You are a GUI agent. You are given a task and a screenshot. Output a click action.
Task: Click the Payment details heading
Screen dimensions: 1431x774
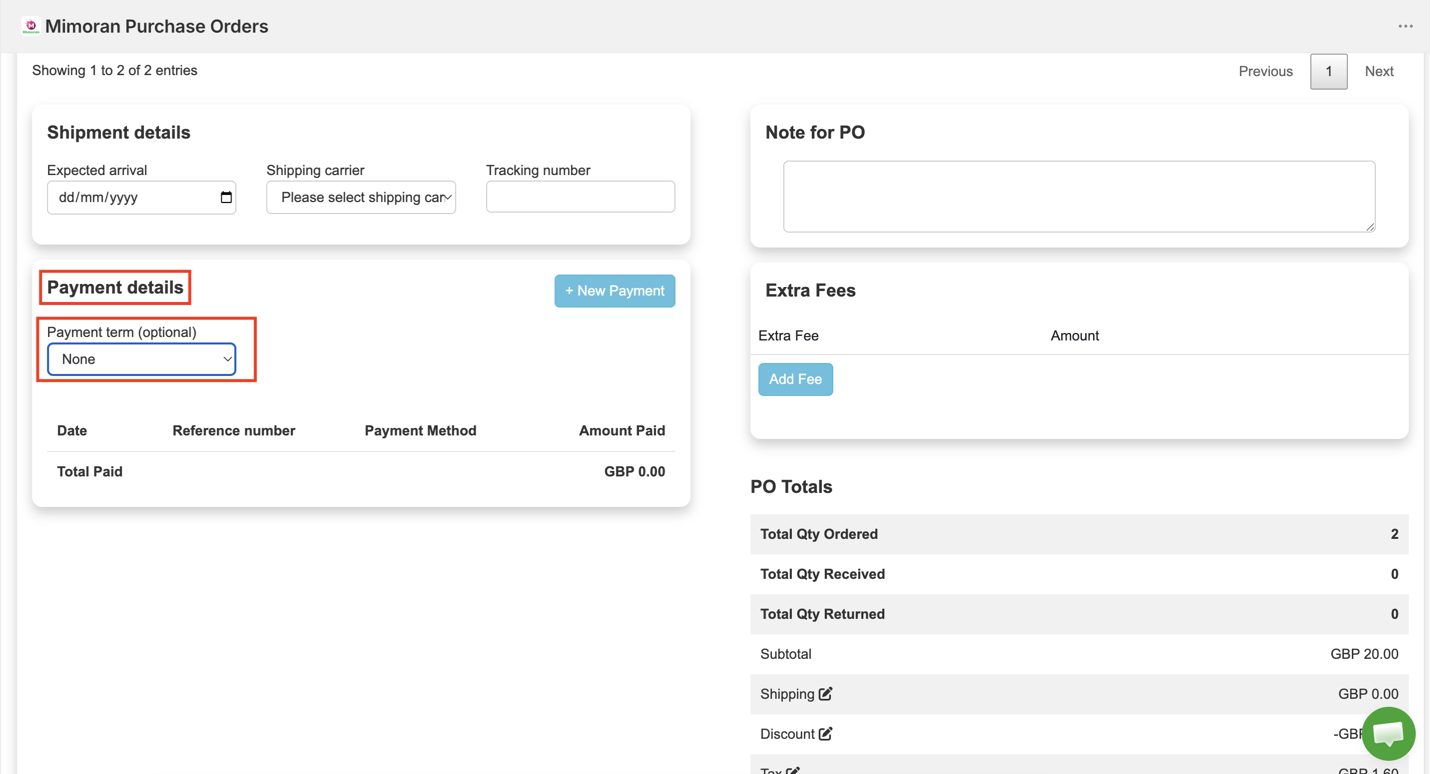click(115, 287)
